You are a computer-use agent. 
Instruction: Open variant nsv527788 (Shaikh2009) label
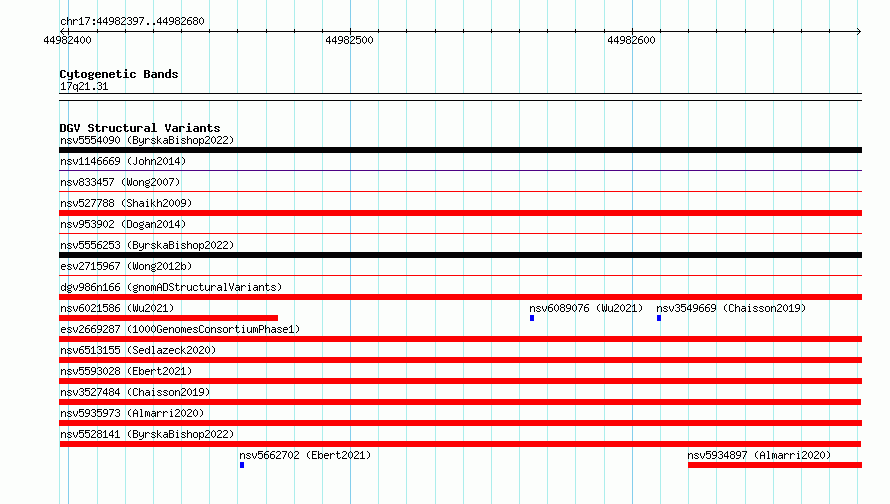(126, 203)
